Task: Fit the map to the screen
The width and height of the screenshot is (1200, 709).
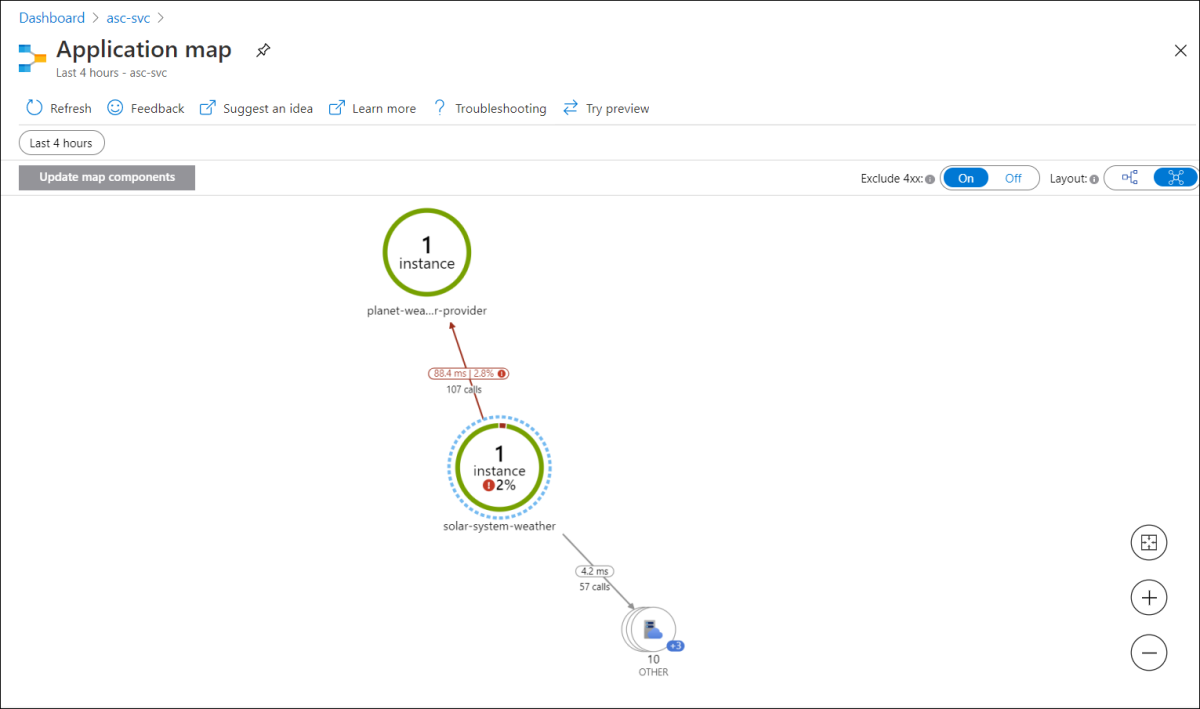Action: pyautogui.click(x=1149, y=543)
